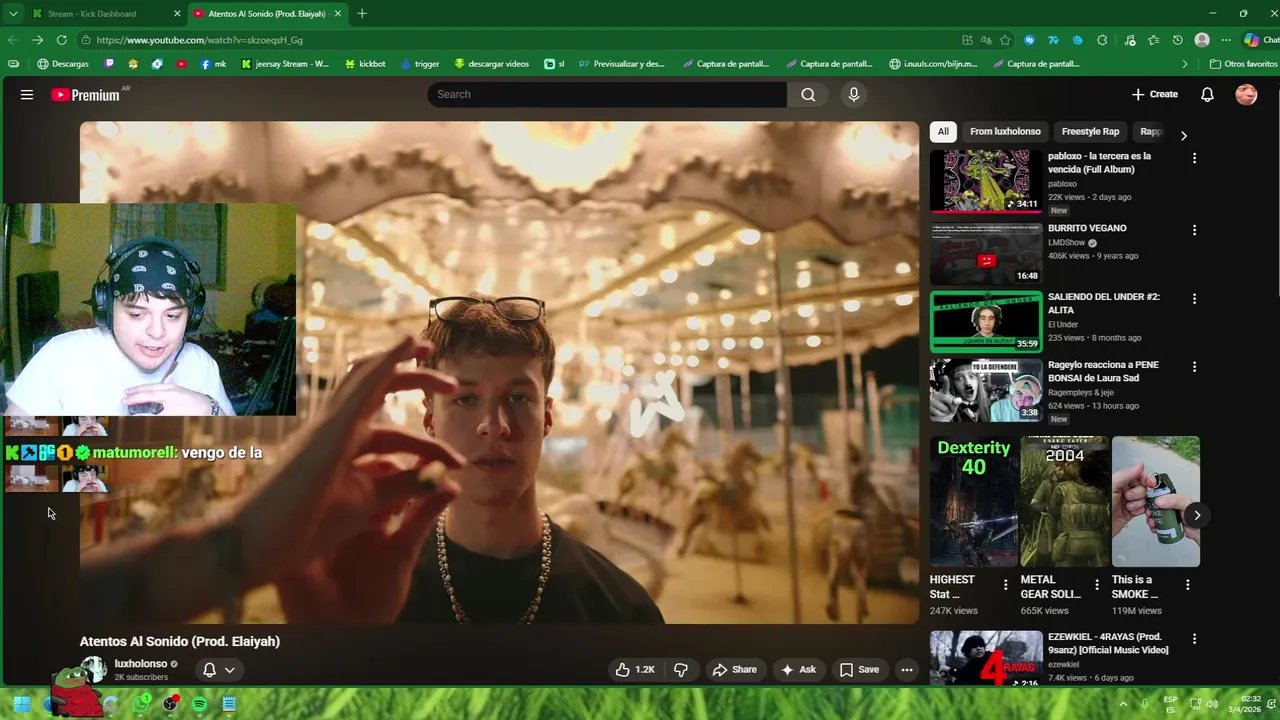The height and width of the screenshot is (720, 1280).
Task: Open the jeersay Stream bookmark
Action: [285, 64]
